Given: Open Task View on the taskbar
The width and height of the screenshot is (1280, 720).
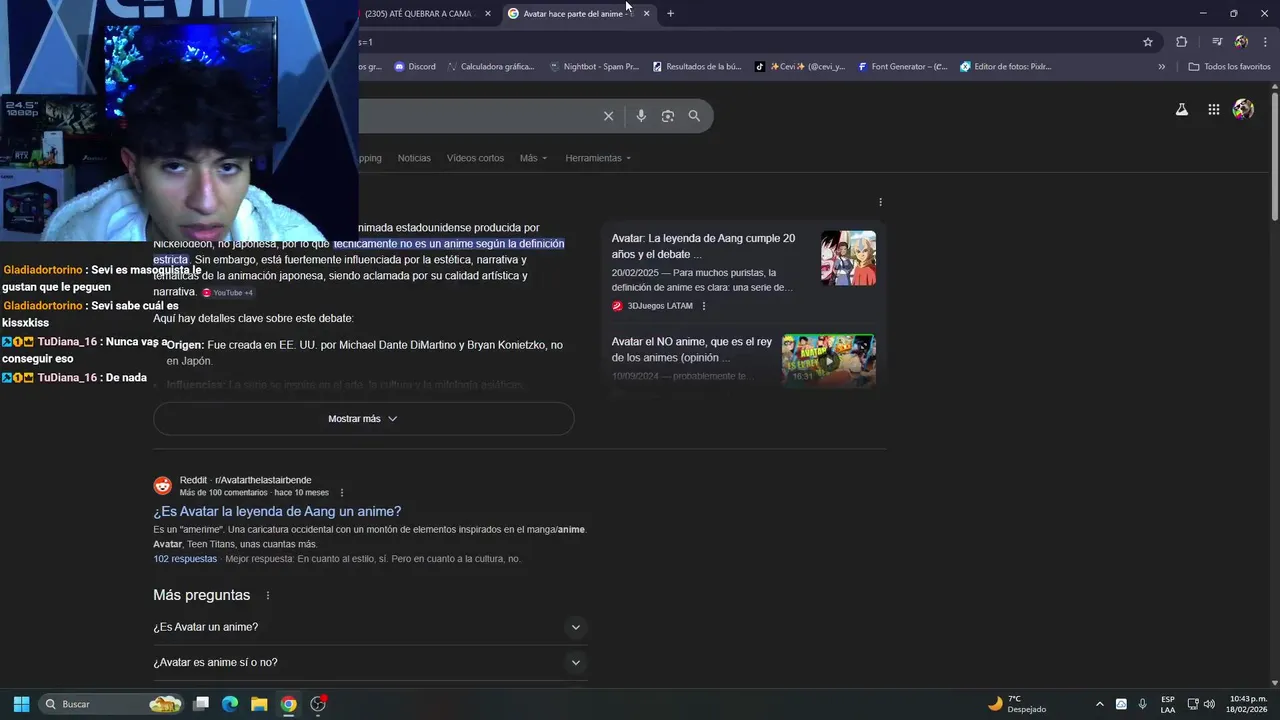Looking at the screenshot, I should (201, 704).
